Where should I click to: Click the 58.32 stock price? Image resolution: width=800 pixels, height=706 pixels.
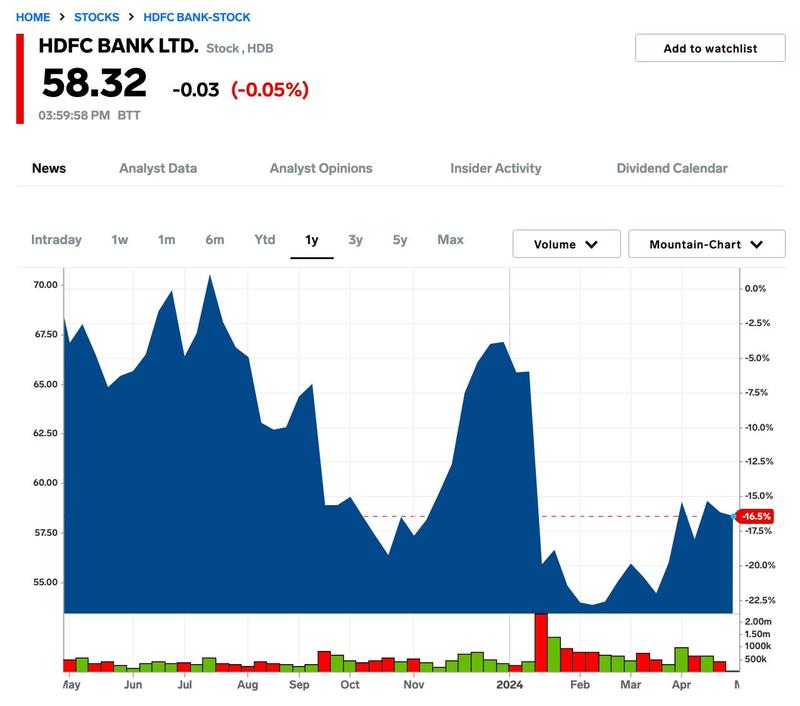[94, 83]
